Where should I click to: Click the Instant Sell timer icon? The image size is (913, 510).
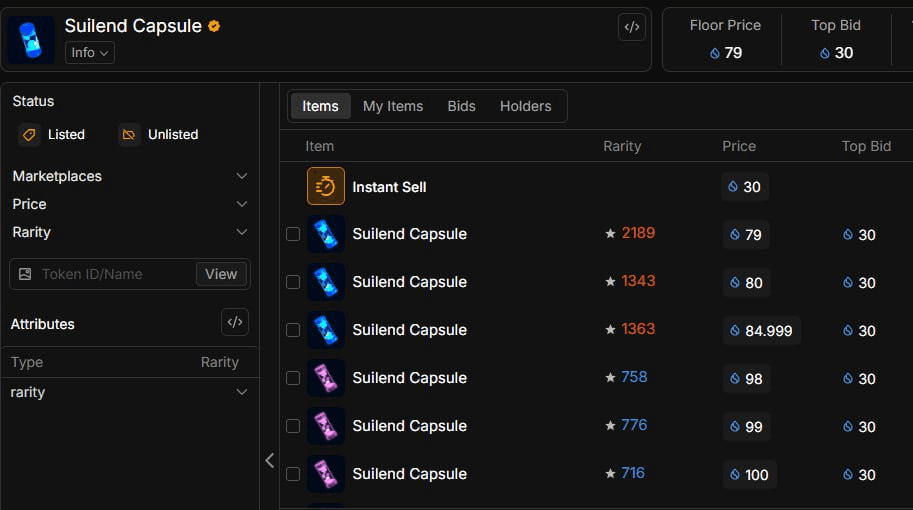tap(325, 186)
